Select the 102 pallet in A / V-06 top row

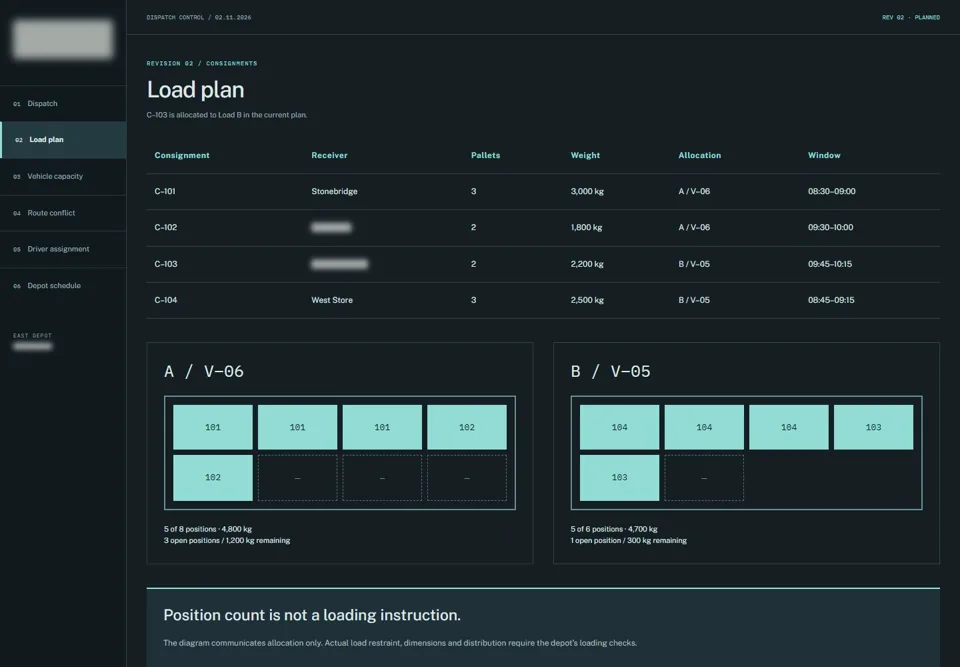pos(467,428)
